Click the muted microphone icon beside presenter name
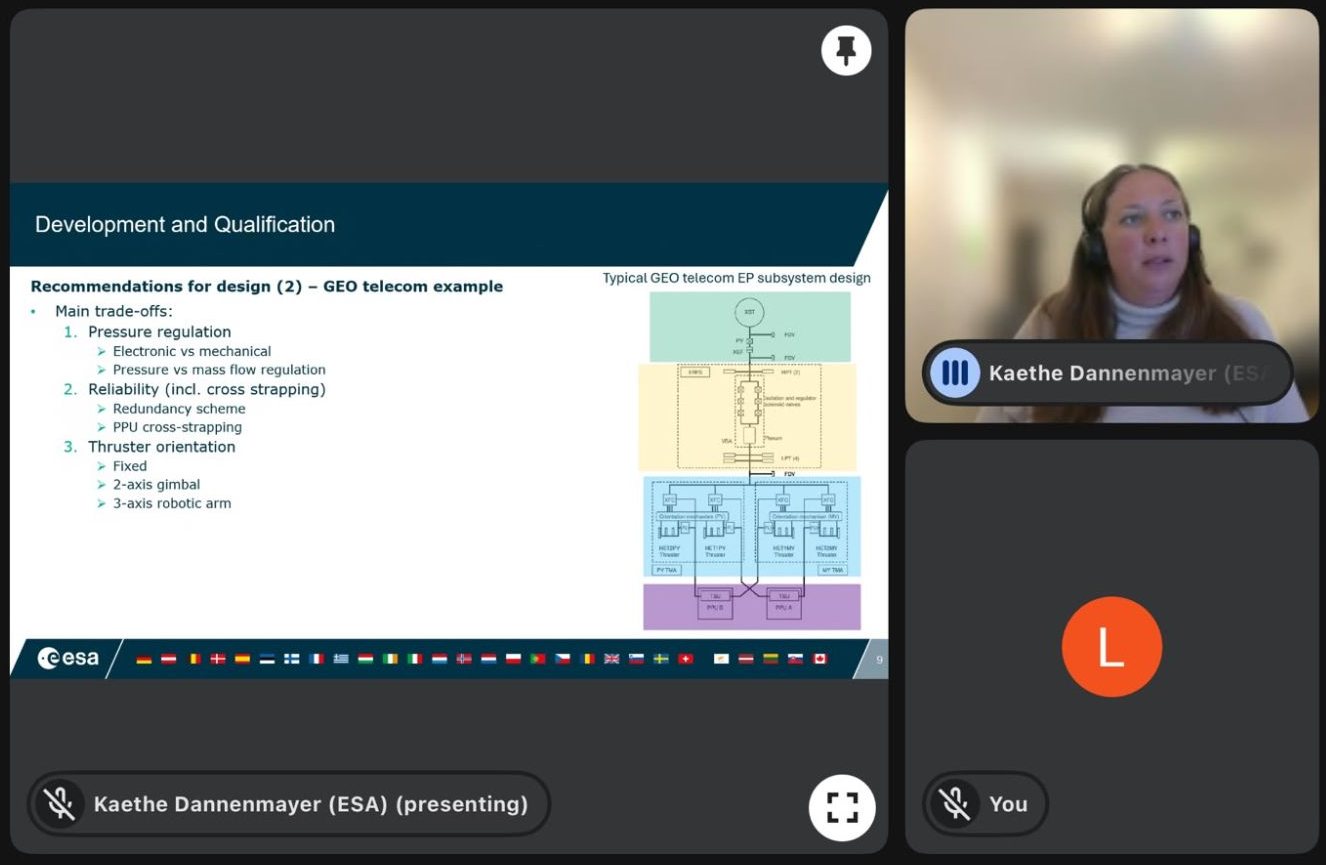1326x865 pixels. tap(60, 804)
